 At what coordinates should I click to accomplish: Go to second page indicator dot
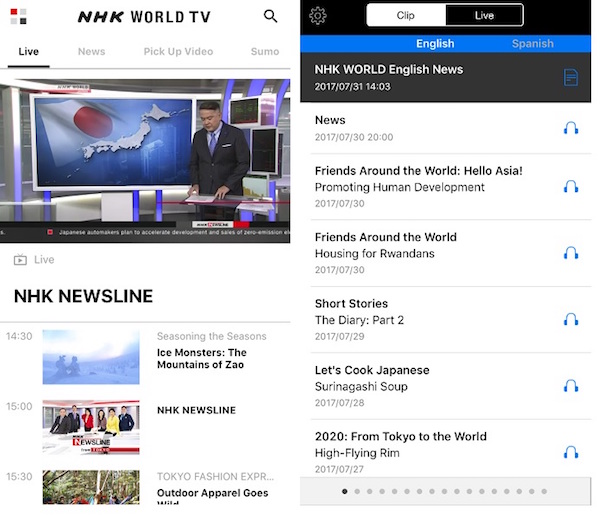[357, 491]
